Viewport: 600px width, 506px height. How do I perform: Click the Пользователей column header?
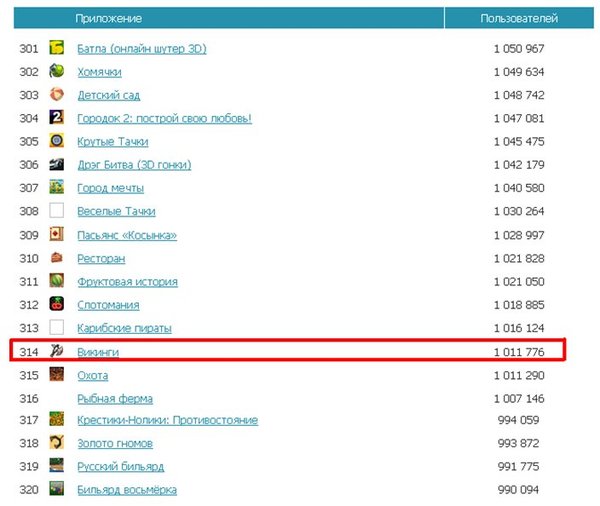point(519,18)
